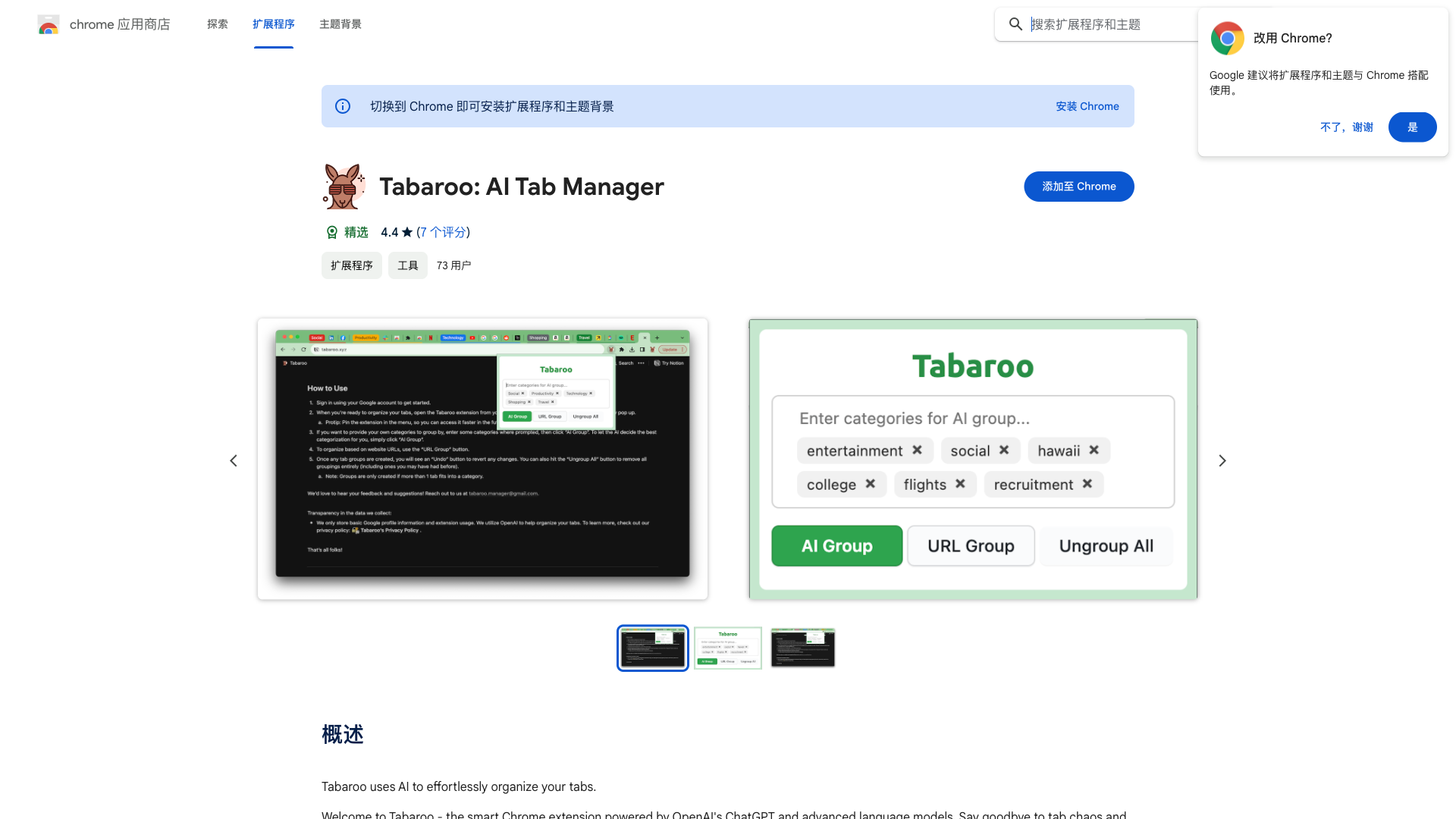Viewport: 1456px width, 819px height.
Task: Select the first preview thumbnail
Action: (653, 648)
